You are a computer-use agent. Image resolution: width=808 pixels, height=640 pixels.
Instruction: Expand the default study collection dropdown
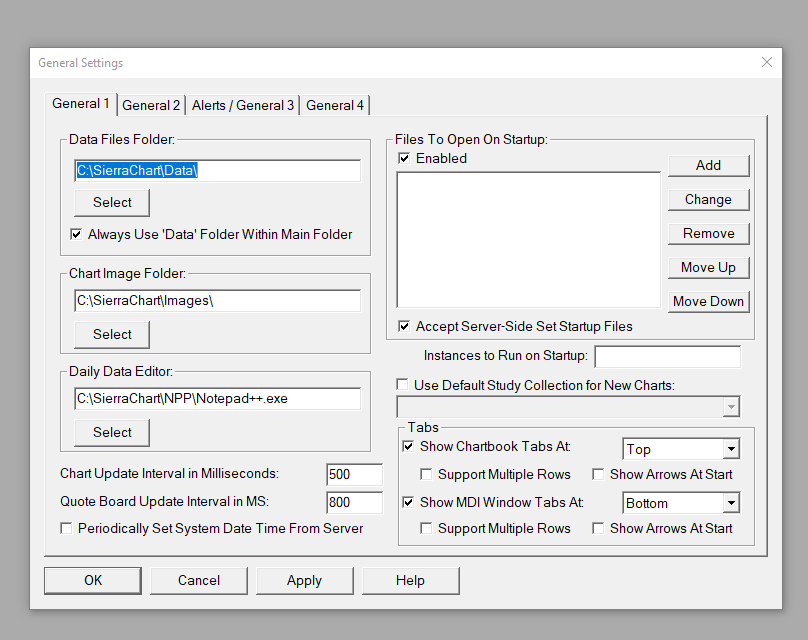pyautogui.click(x=731, y=407)
